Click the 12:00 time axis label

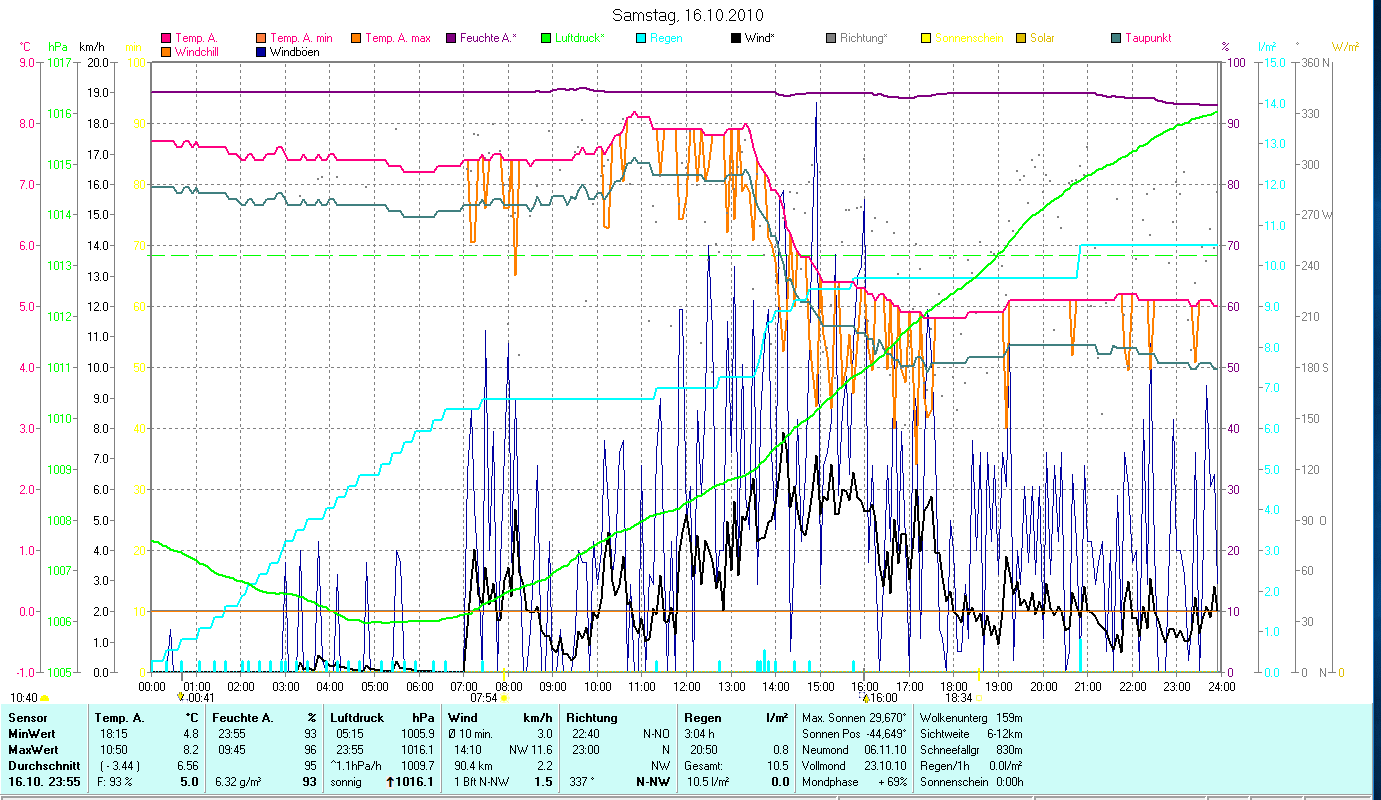click(687, 687)
